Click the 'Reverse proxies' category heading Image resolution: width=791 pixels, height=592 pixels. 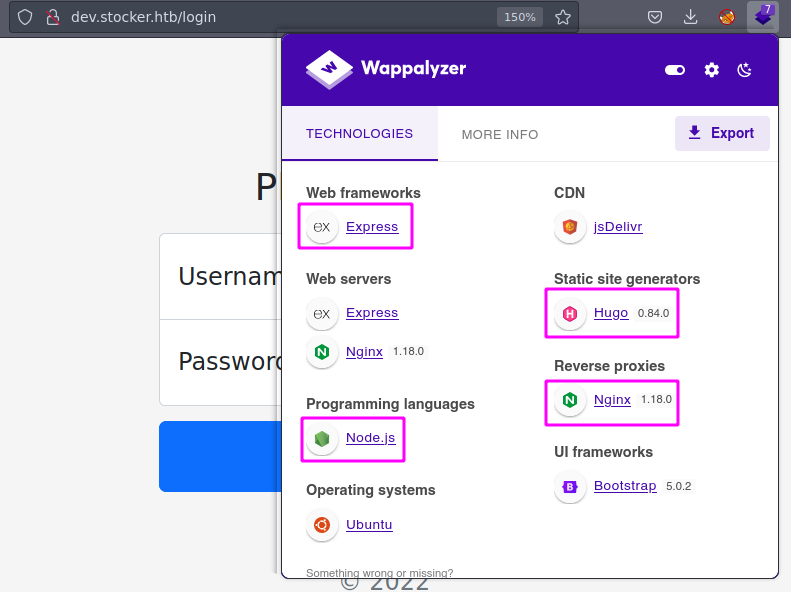point(609,366)
